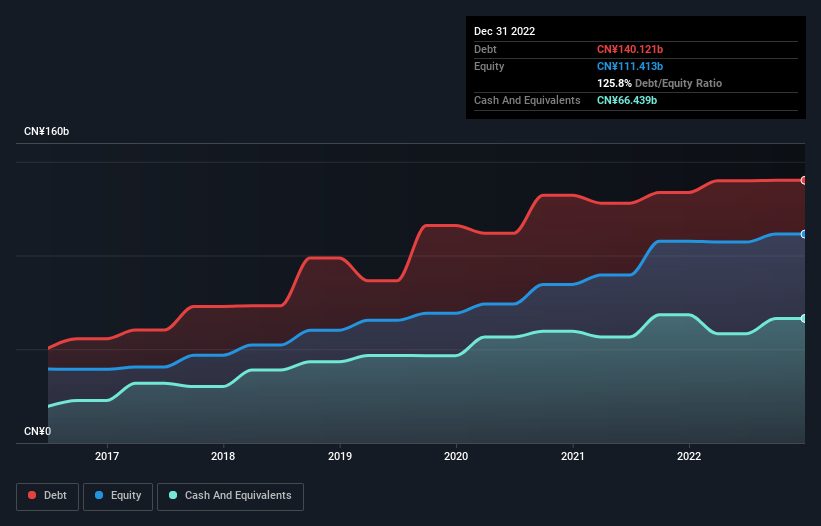Click the teal Cash And Equivalents legend dot
The height and width of the screenshot is (526, 821).
[173, 495]
